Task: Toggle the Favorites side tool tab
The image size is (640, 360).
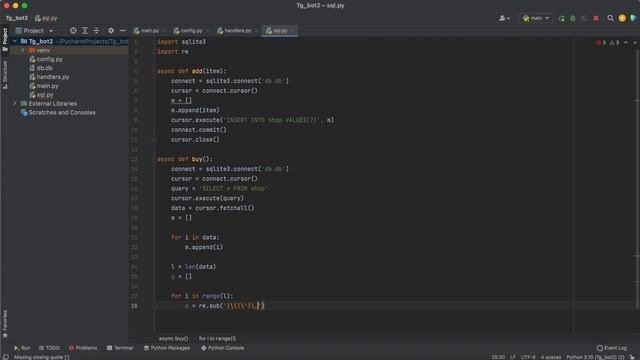Action: (x=5, y=324)
